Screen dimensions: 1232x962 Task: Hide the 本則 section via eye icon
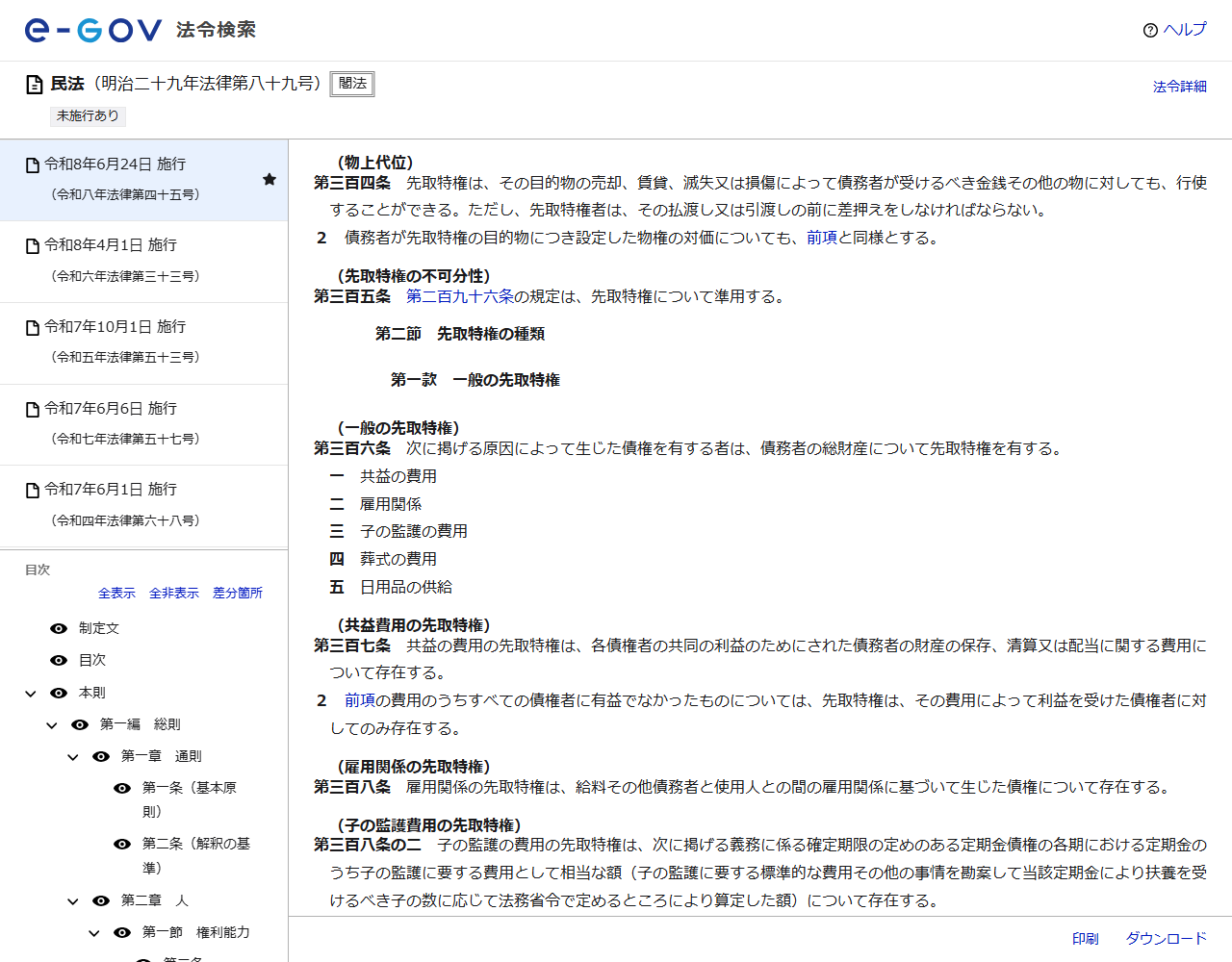[59, 693]
